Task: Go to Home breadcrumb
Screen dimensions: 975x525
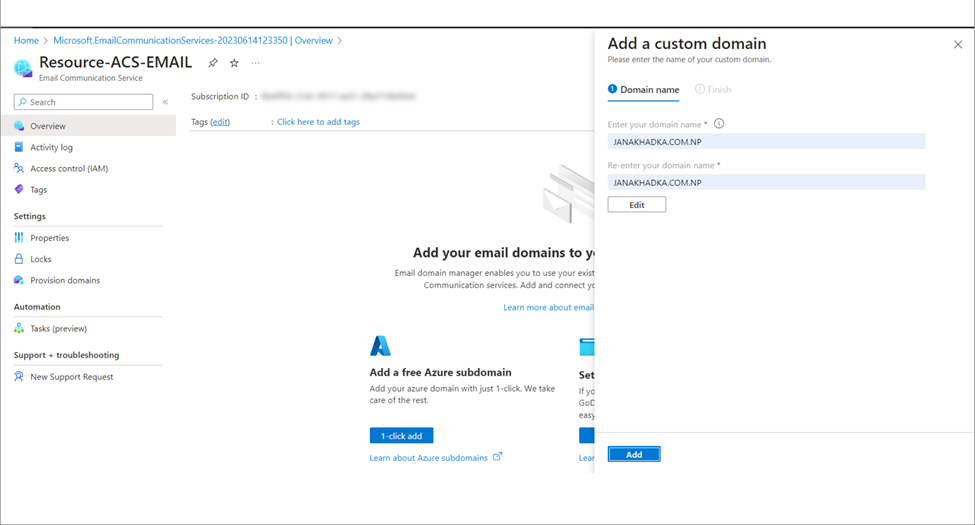Action: (26, 40)
